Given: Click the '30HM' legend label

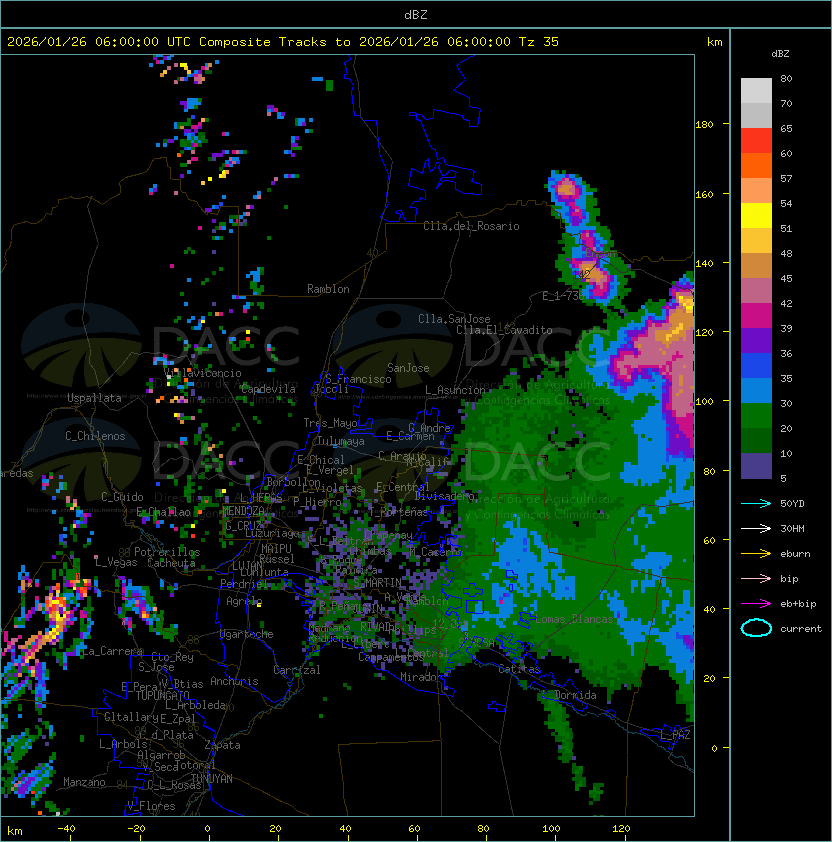Looking at the screenshot, I should (x=792, y=528).
